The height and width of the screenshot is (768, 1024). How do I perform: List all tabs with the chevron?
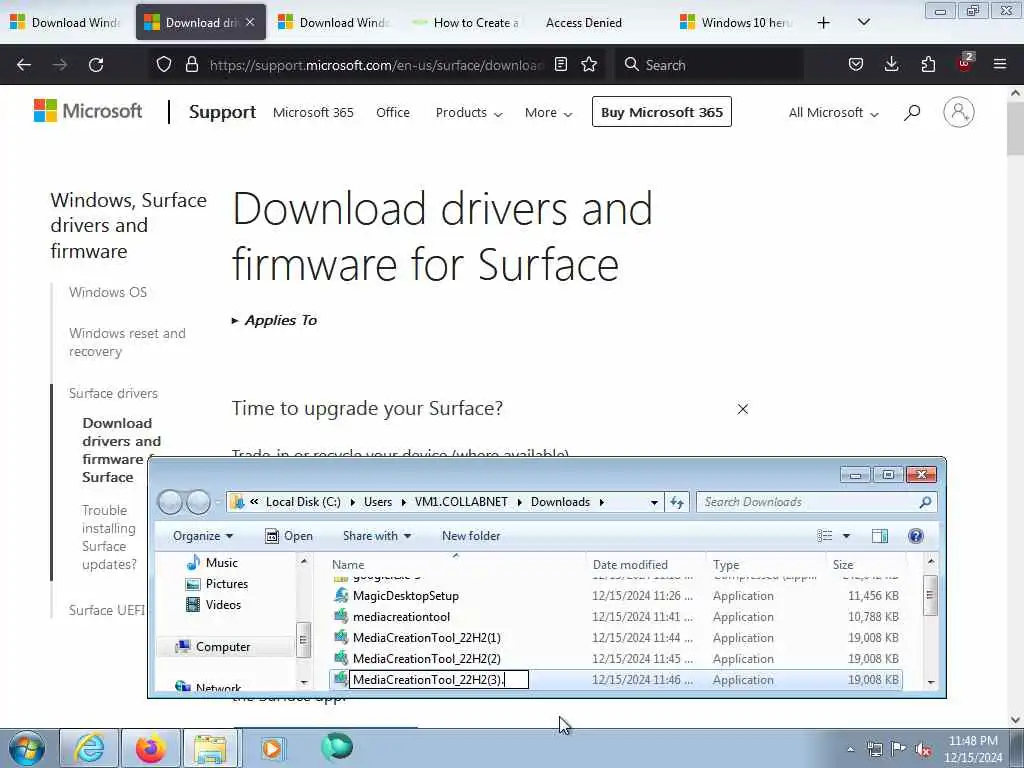(863, 22)
